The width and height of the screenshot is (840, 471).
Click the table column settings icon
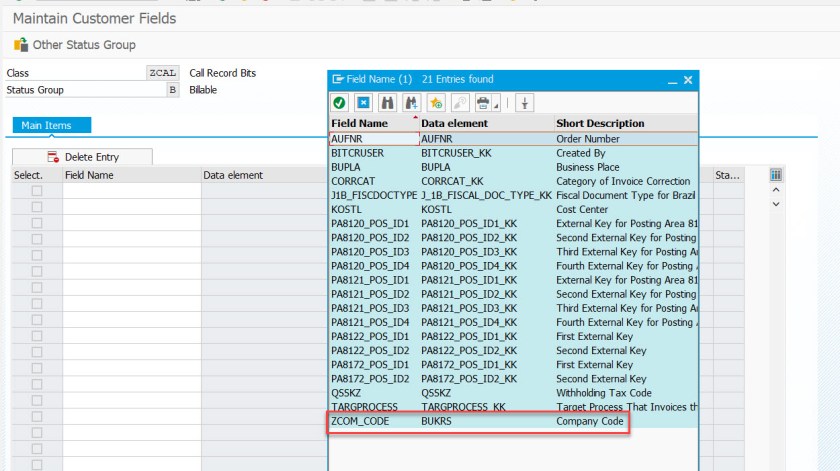coord(776,175)
